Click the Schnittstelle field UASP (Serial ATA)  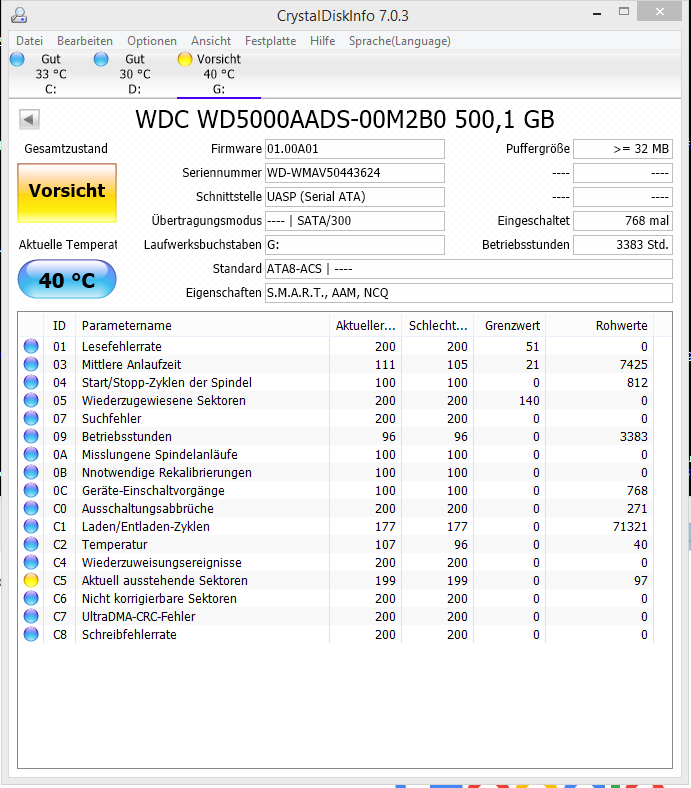pos(355,196)
